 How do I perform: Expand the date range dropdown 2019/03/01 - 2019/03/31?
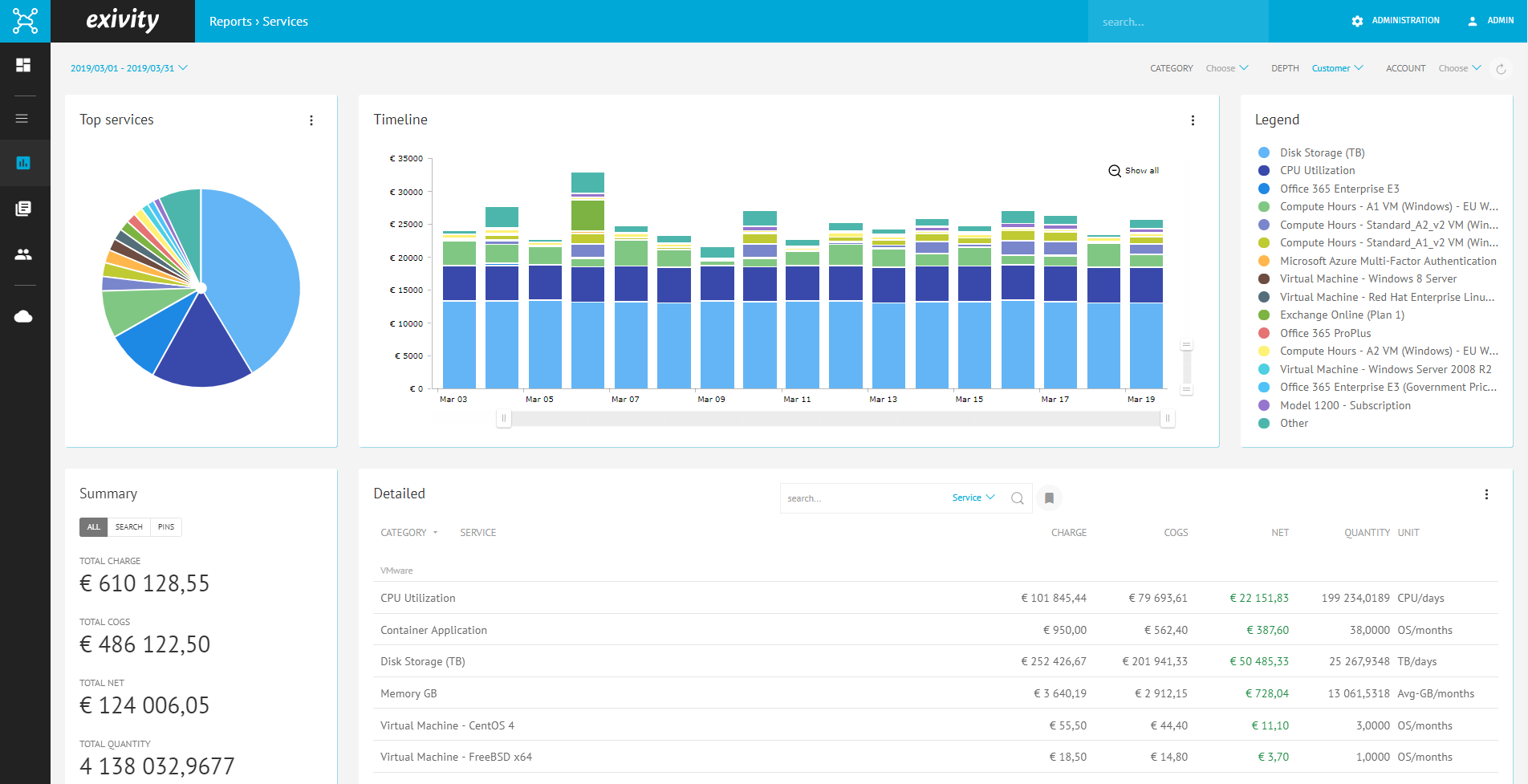[x=129, y=68]
